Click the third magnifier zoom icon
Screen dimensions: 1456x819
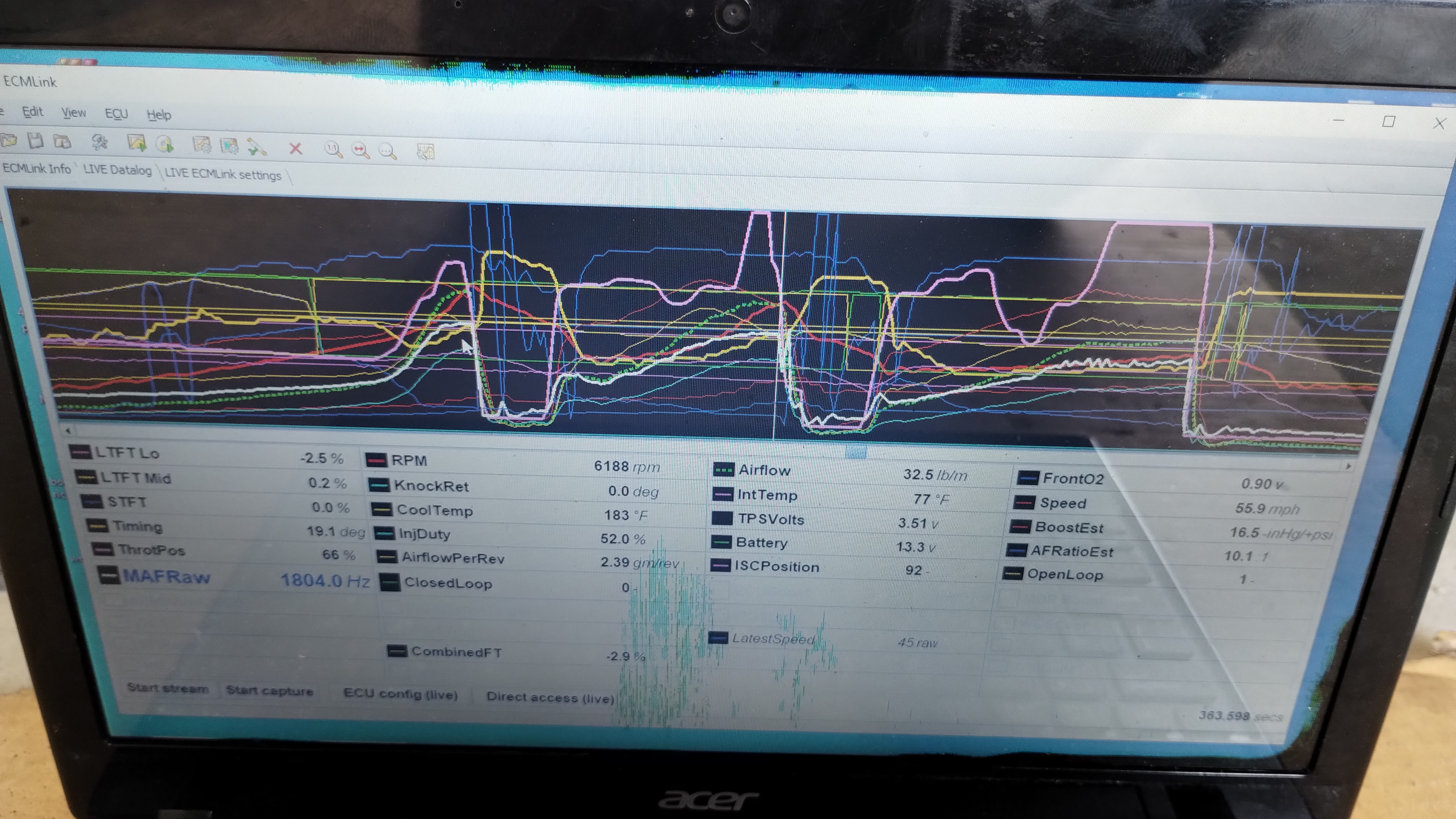pos(387,151)
